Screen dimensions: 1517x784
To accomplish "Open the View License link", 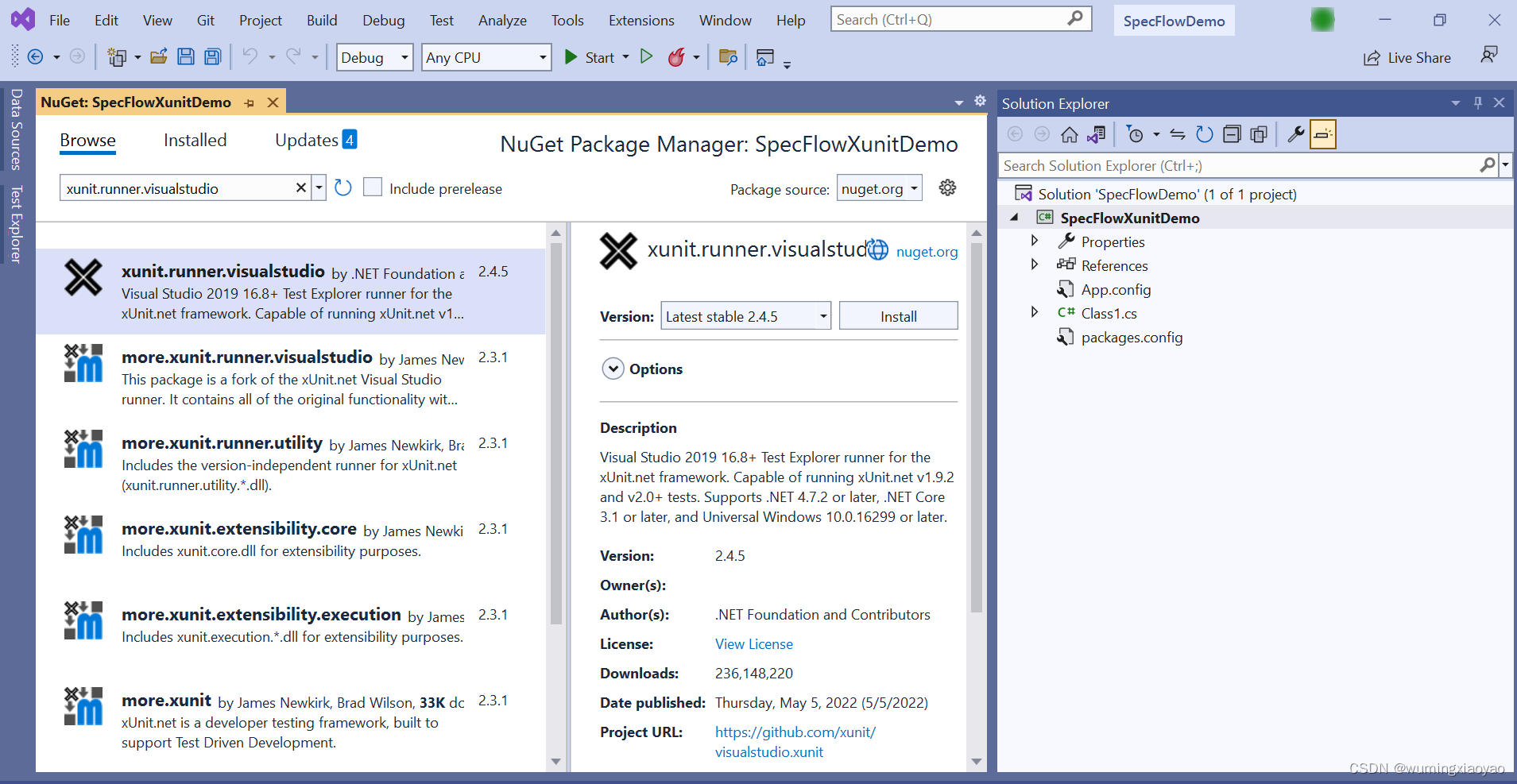I will click(x=753, y=644).
